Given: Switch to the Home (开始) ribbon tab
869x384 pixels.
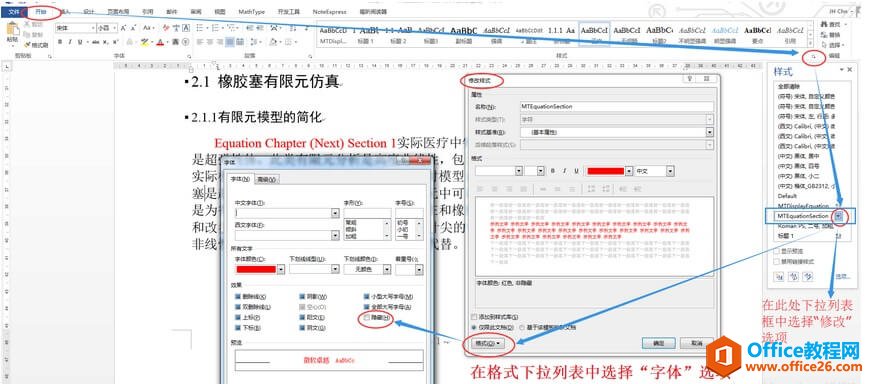Looking at the screenshot, I should pos(40,12).
